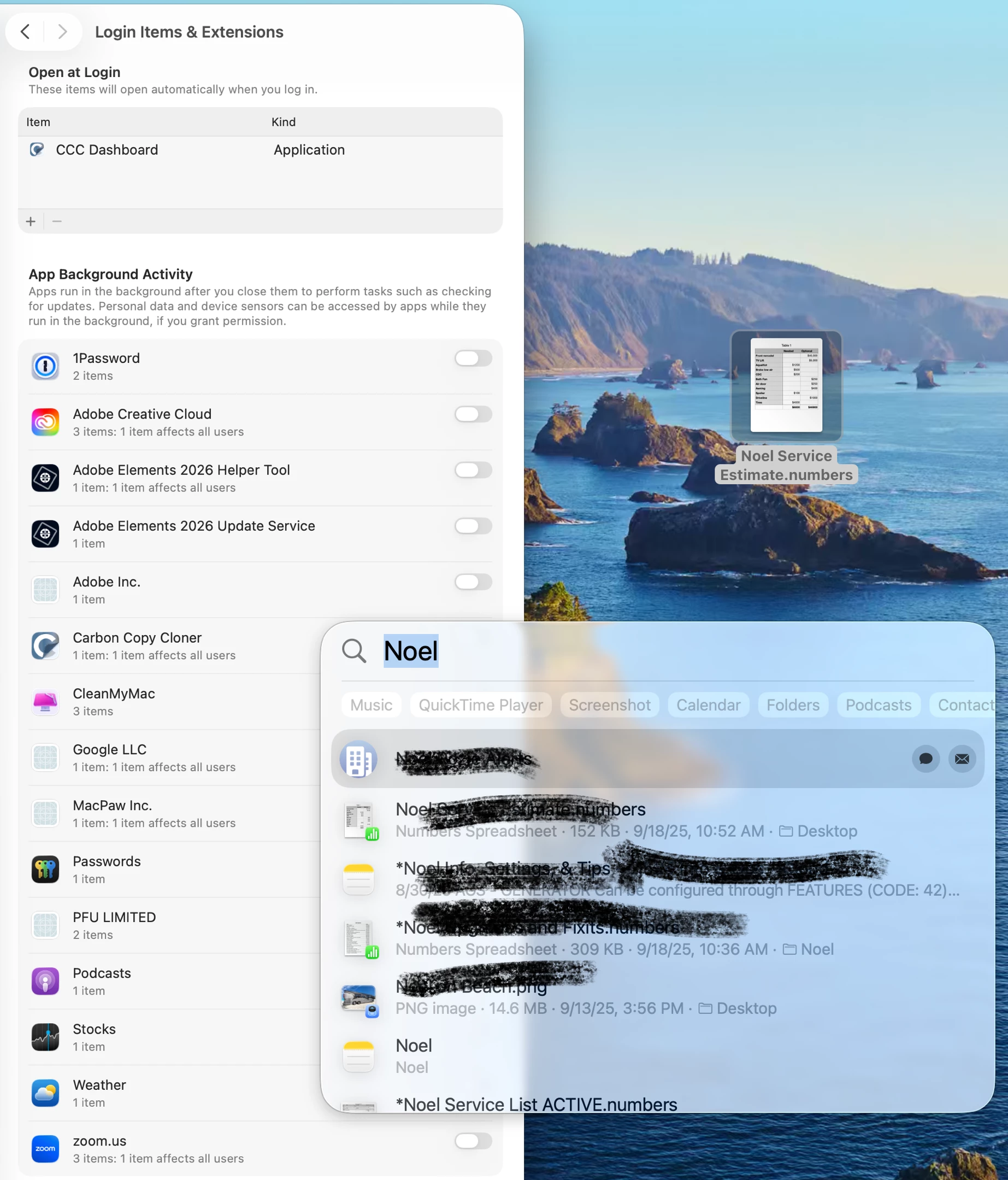This screenshot has height=1180, width=1008.
Task: Toggle Adobe Elements 2026 Helper Tool switch
Action: [473, 470]
